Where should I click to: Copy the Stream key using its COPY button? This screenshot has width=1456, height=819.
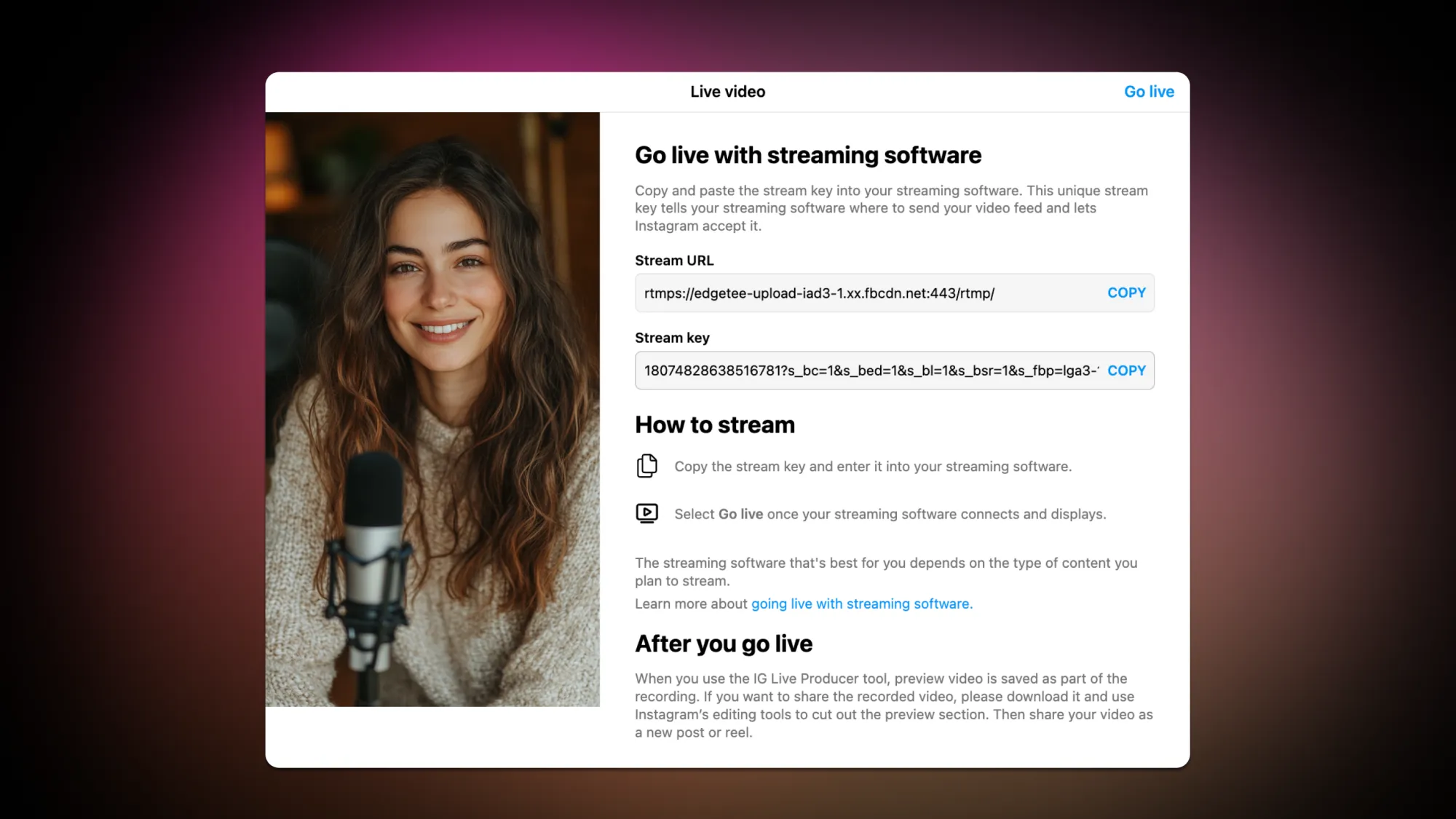(1126, 371)
